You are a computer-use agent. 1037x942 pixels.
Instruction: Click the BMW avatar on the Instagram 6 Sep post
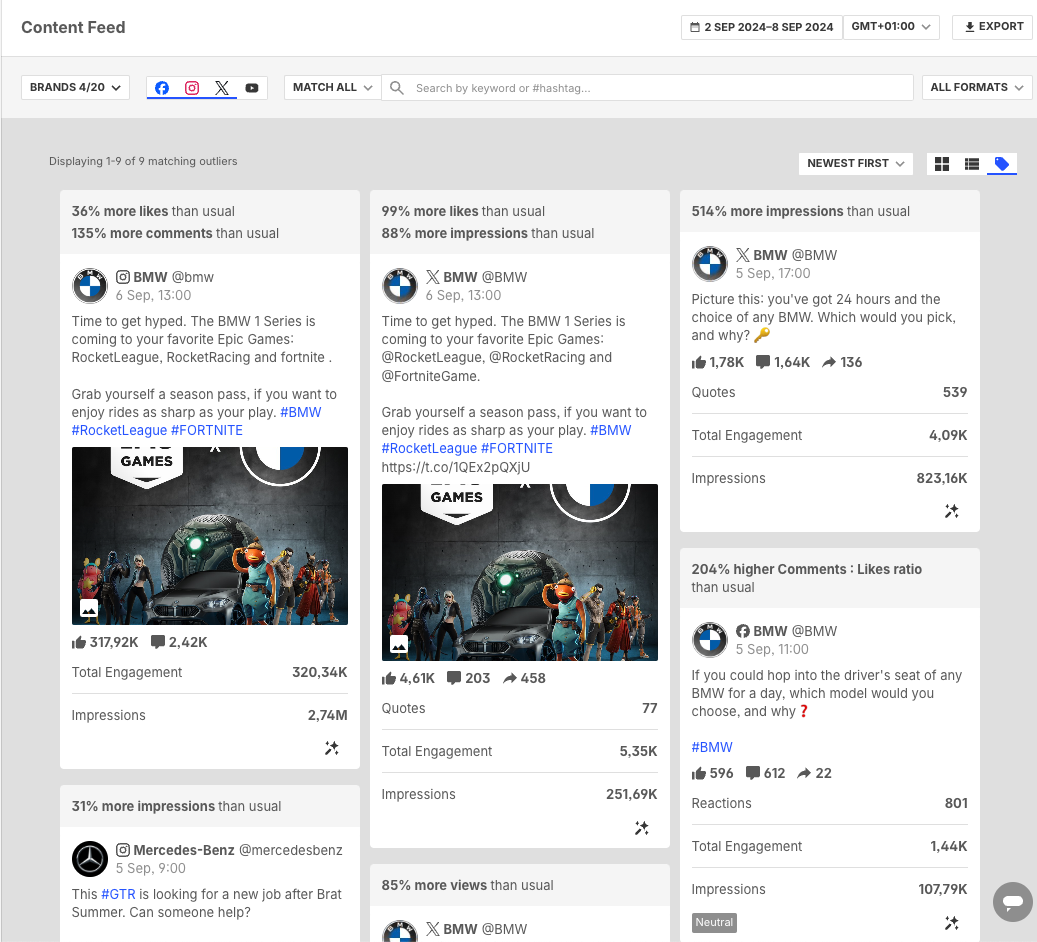90,286
